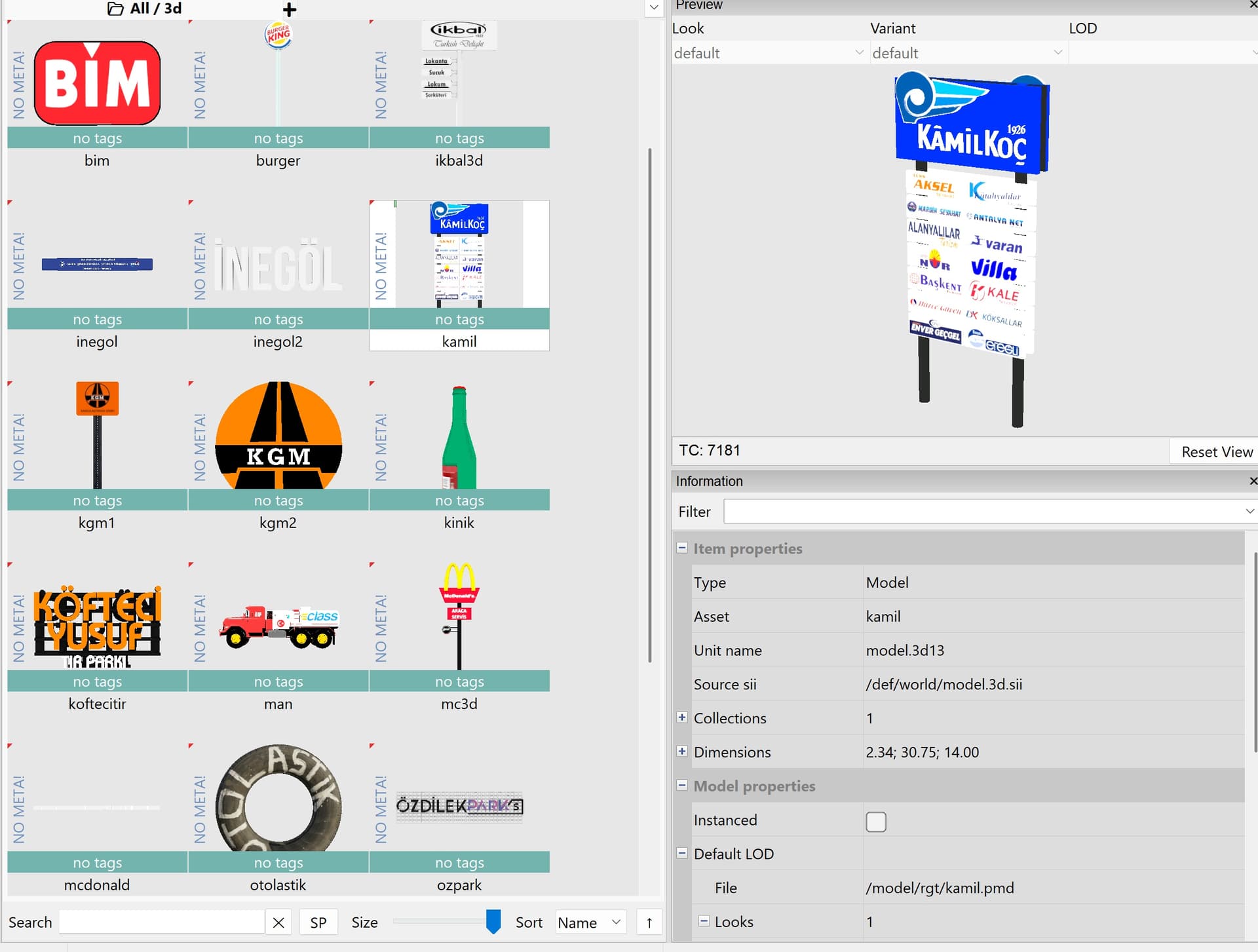Select the mc3d sign thumbnail
Image resolution: width=1258 pixels, height=952 pixels.
(x=459, y=616)
